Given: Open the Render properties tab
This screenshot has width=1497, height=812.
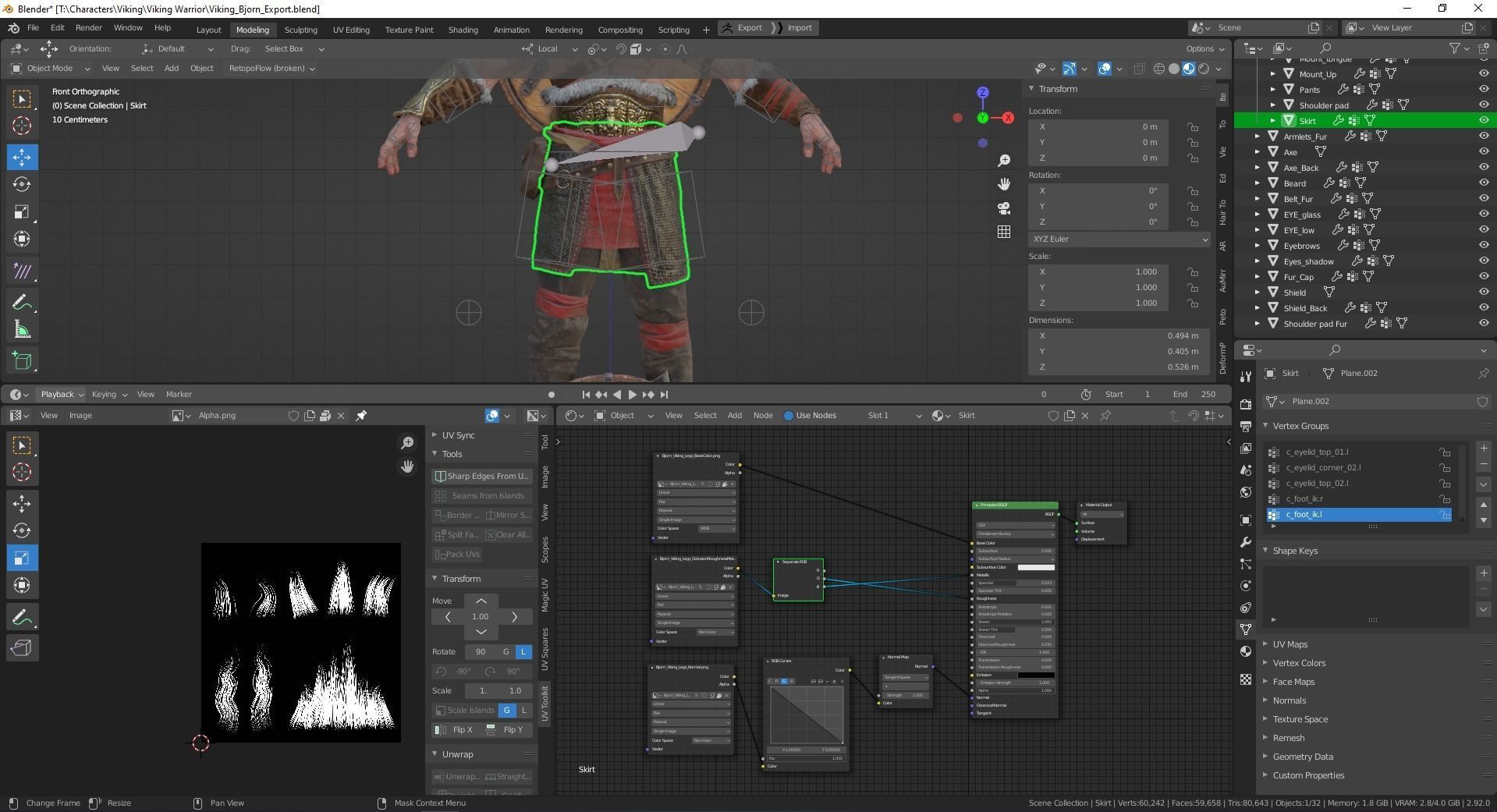Looking at the screenshot, I should 1246,404.
